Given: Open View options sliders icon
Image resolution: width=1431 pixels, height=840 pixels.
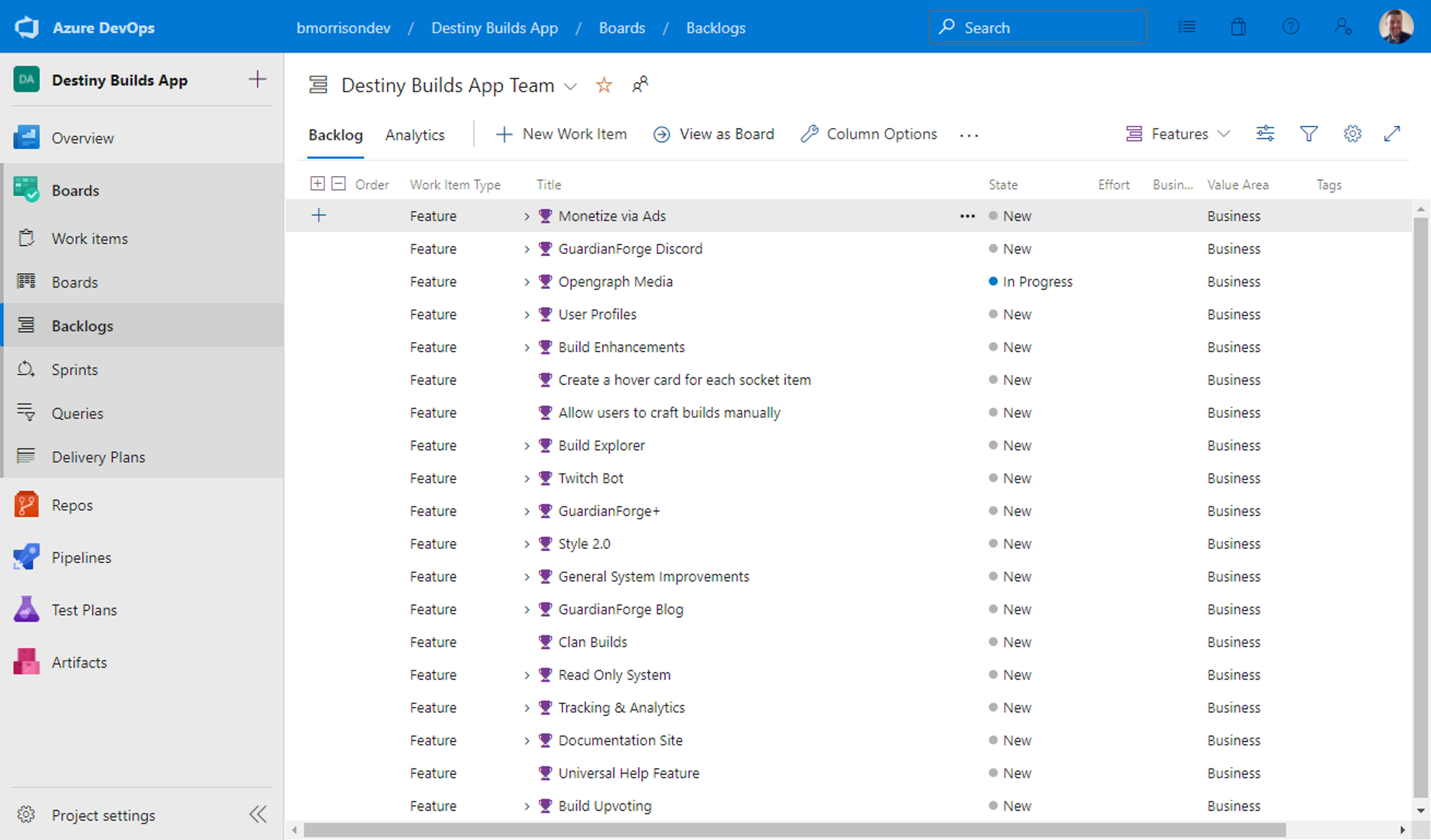Looking at the screenshot, I should point(1265,134).
